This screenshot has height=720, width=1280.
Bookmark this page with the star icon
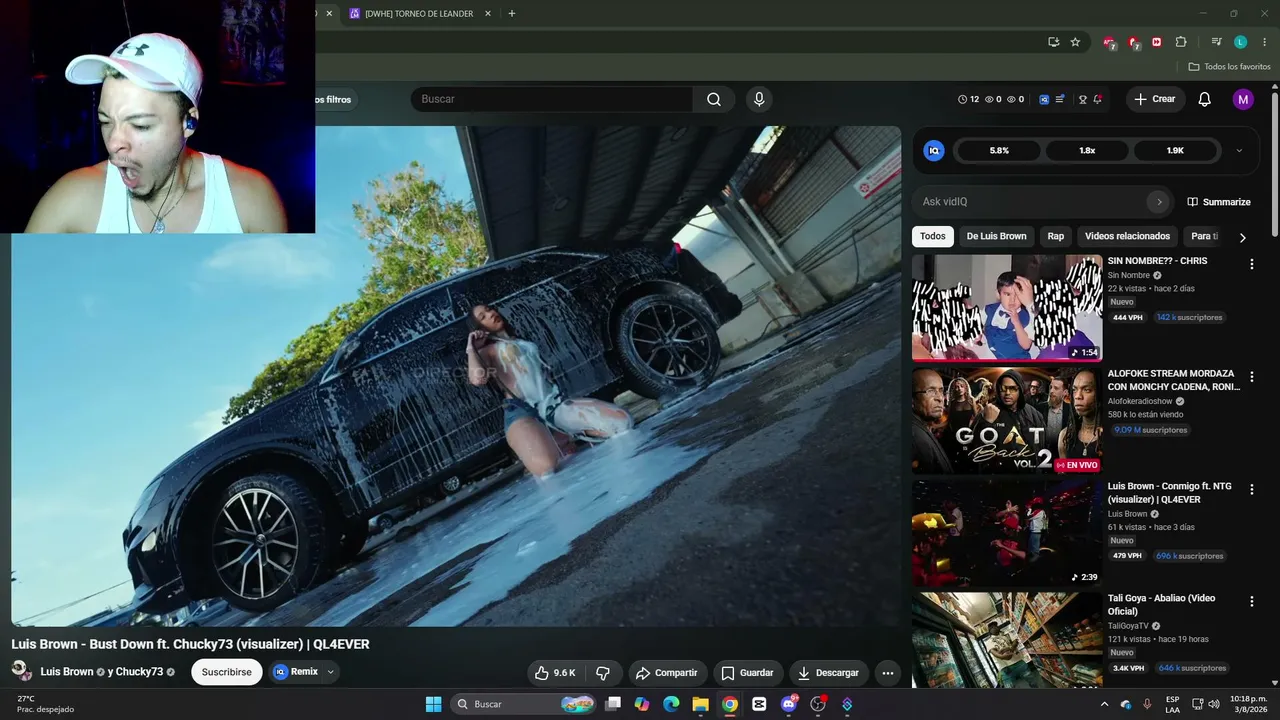coord(1075,42)
